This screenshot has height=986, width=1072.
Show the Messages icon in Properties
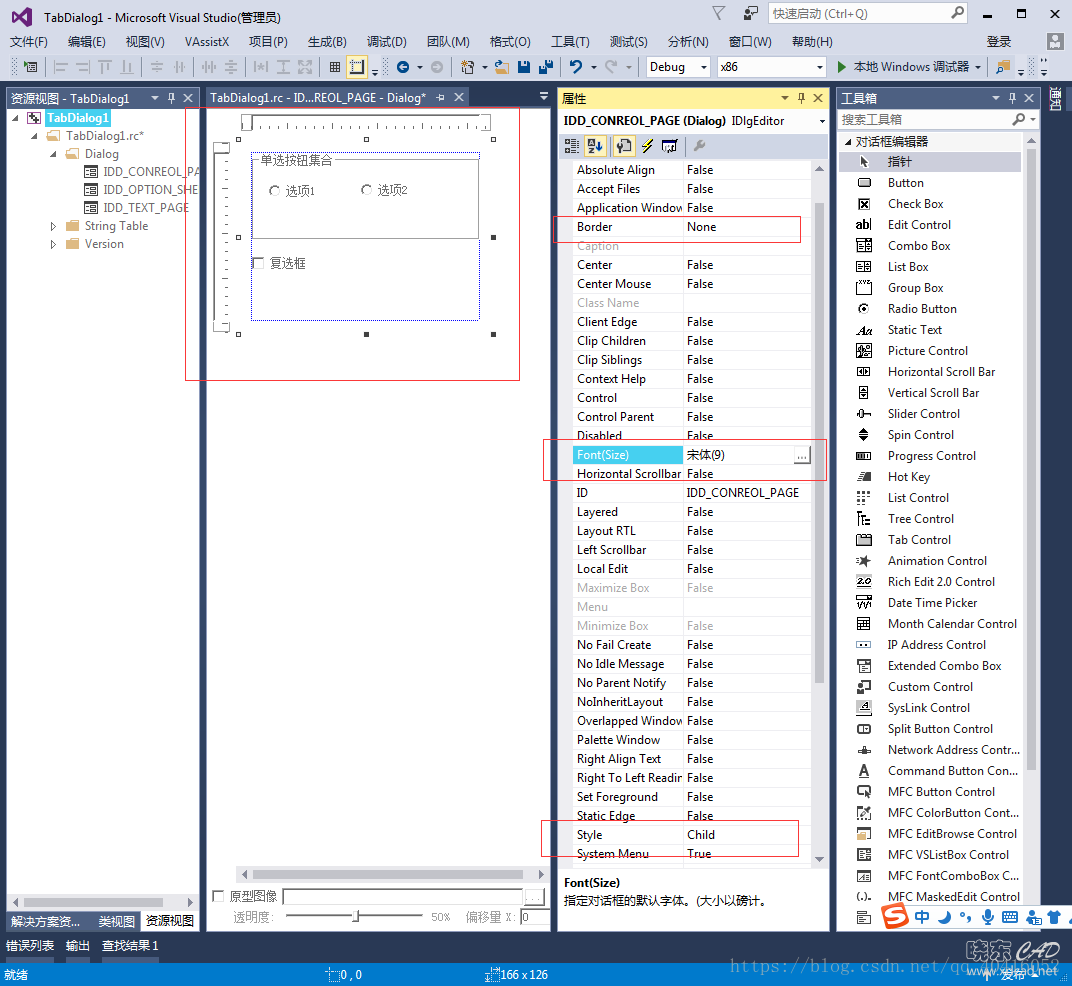click(x=670, y=146)
